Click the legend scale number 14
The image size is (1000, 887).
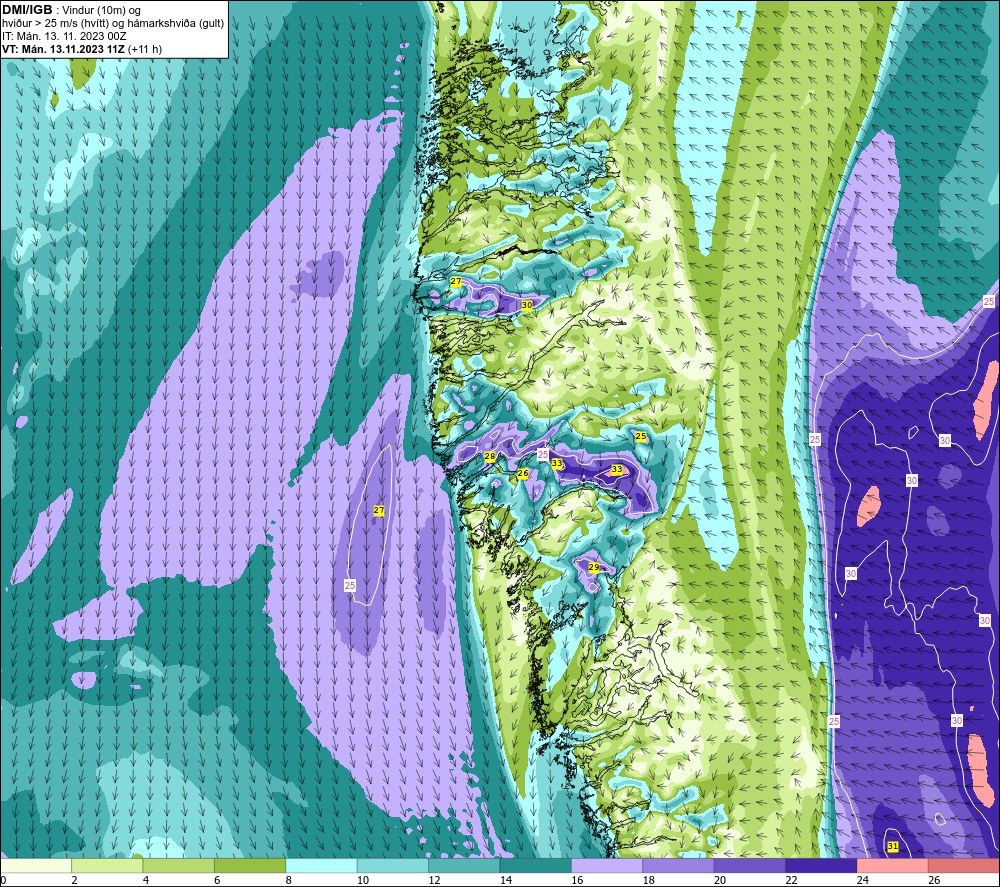tap(506, 880)
